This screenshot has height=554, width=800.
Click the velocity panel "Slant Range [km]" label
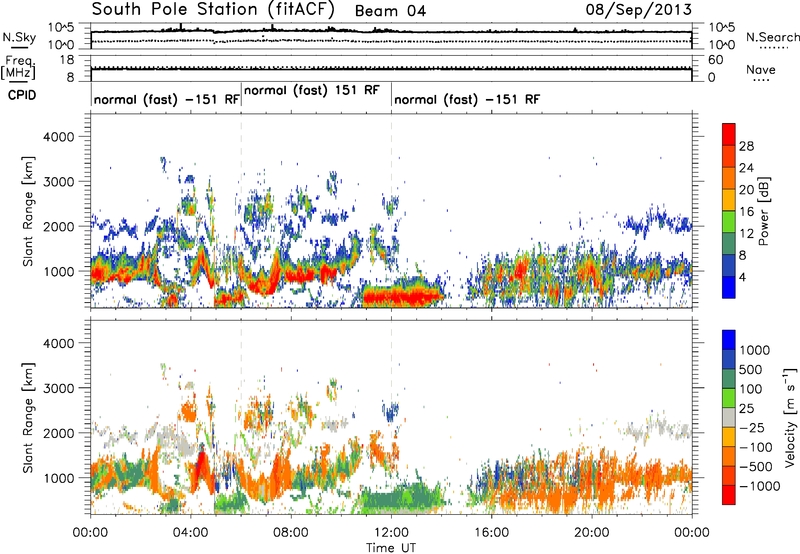[x=28, y=418]
